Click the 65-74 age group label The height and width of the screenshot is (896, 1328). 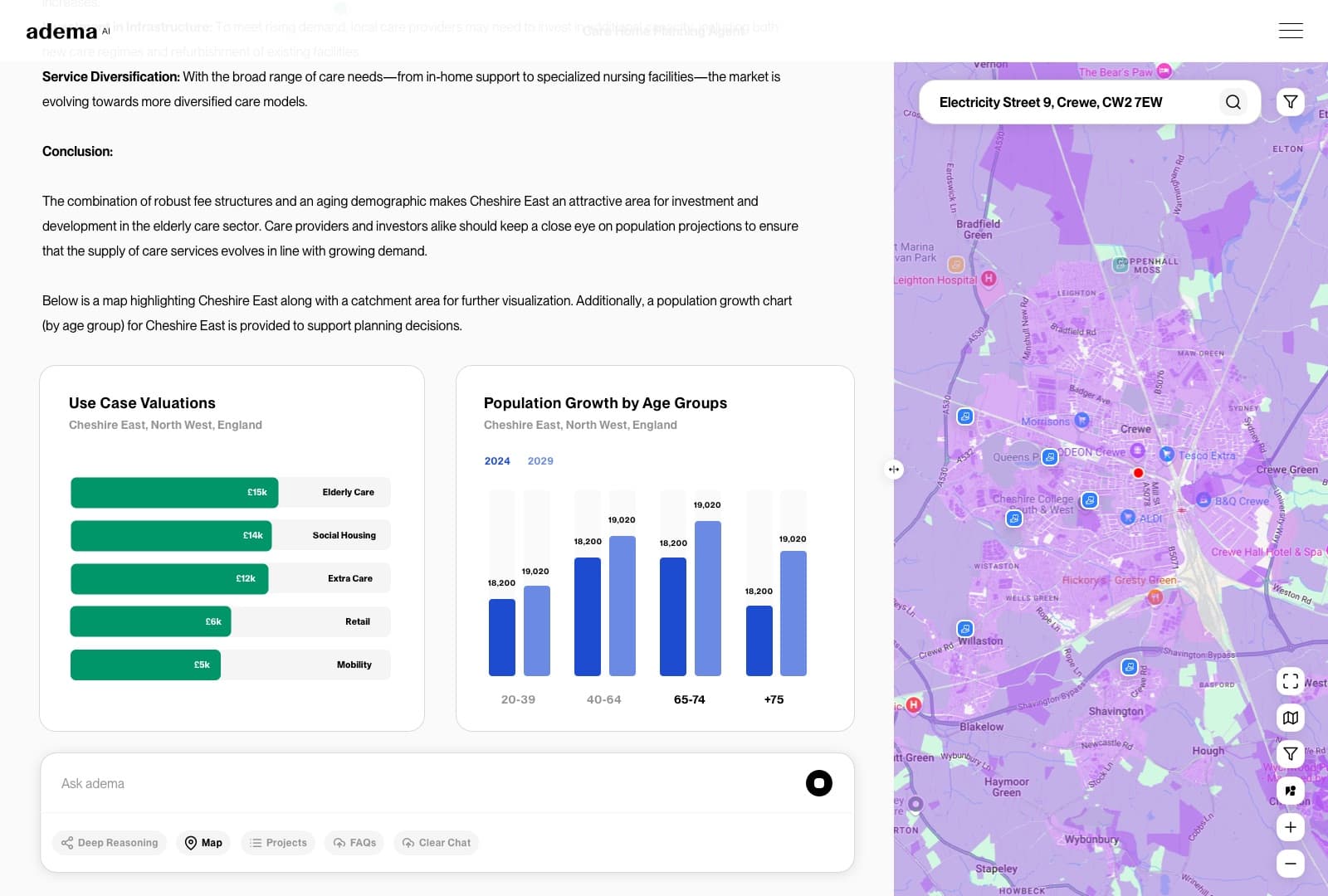(x=689, y=699)
